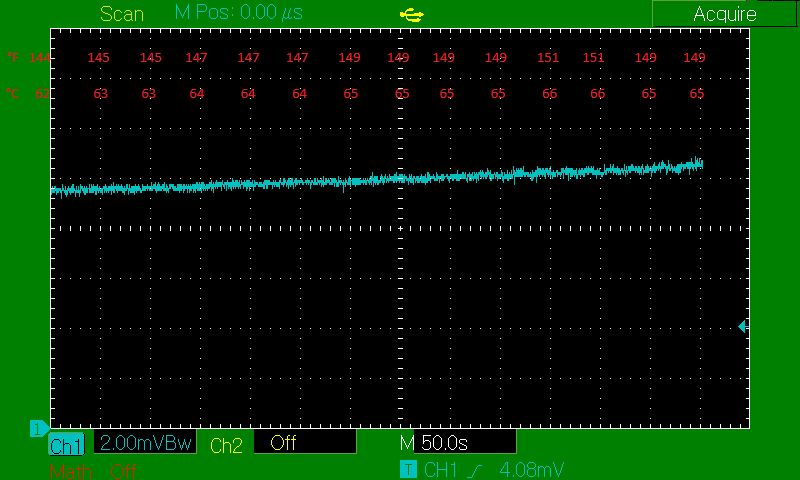
Task: Select the Ch2 channel label
Action: click(x=226, y=445)
